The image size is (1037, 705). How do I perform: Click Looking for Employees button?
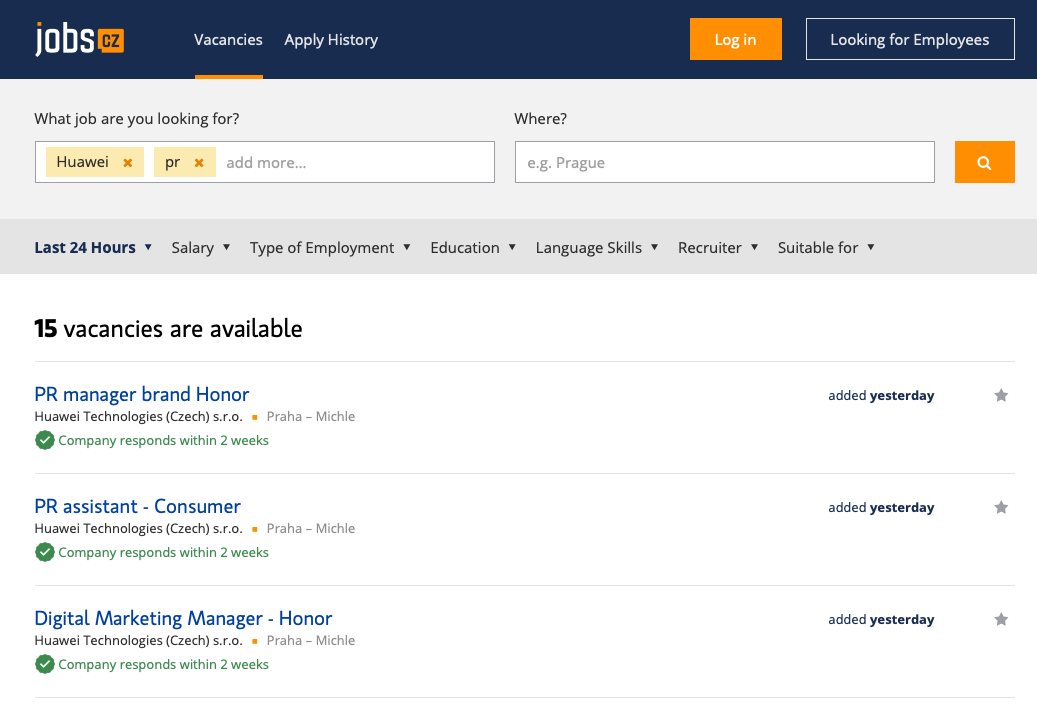[910, 39]
